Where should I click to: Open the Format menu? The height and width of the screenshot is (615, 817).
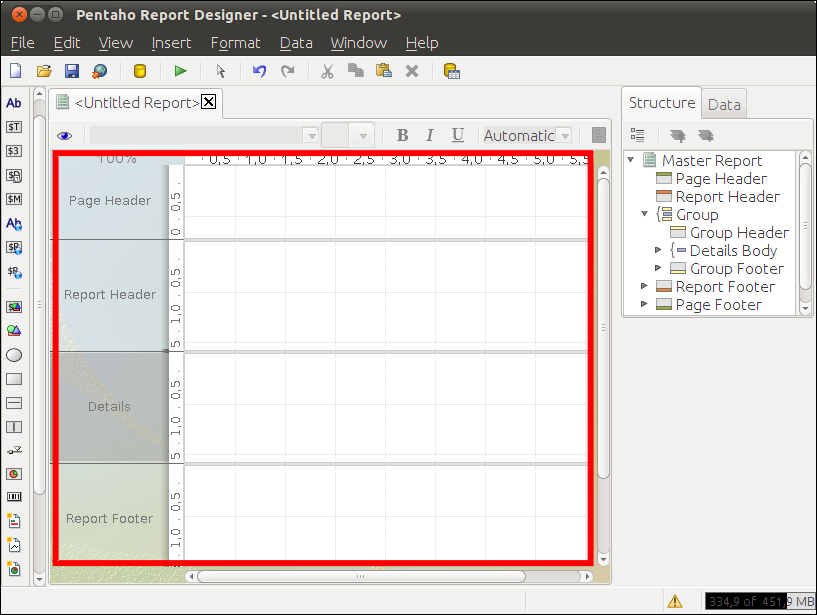click(x=235, y=43)
